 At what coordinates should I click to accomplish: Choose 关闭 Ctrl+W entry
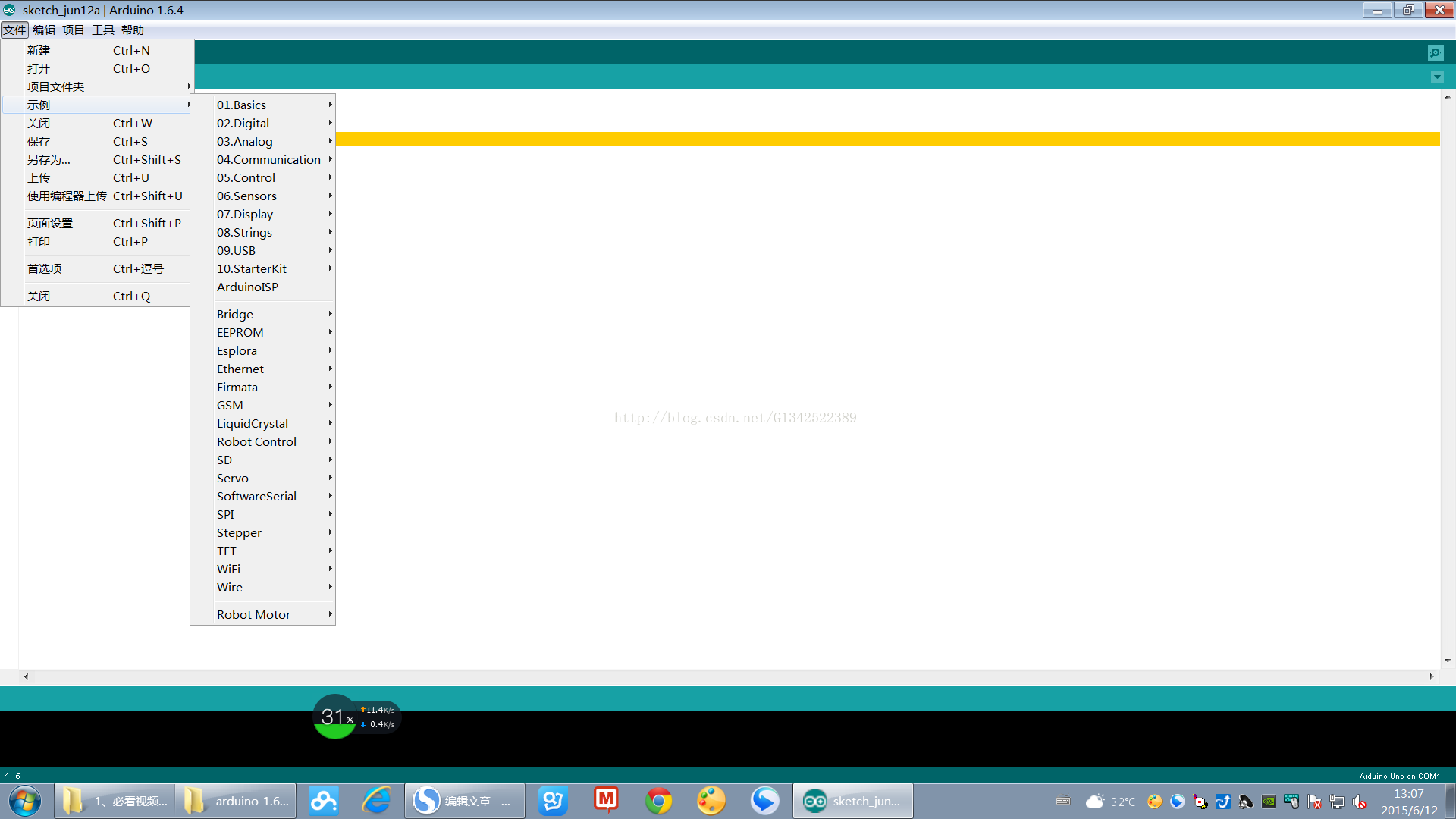pyautogui.click(x=96, y=123)
